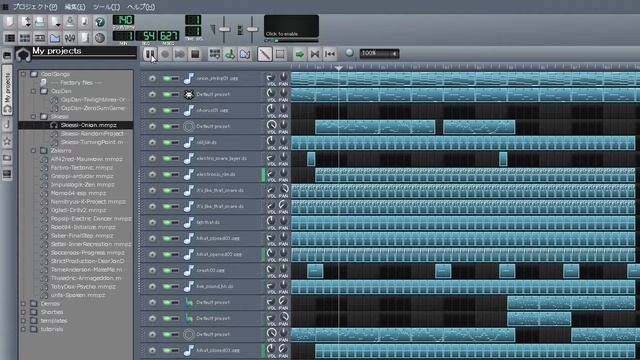
Task: Switch to My projects side tab
Action: click(7, 90)
